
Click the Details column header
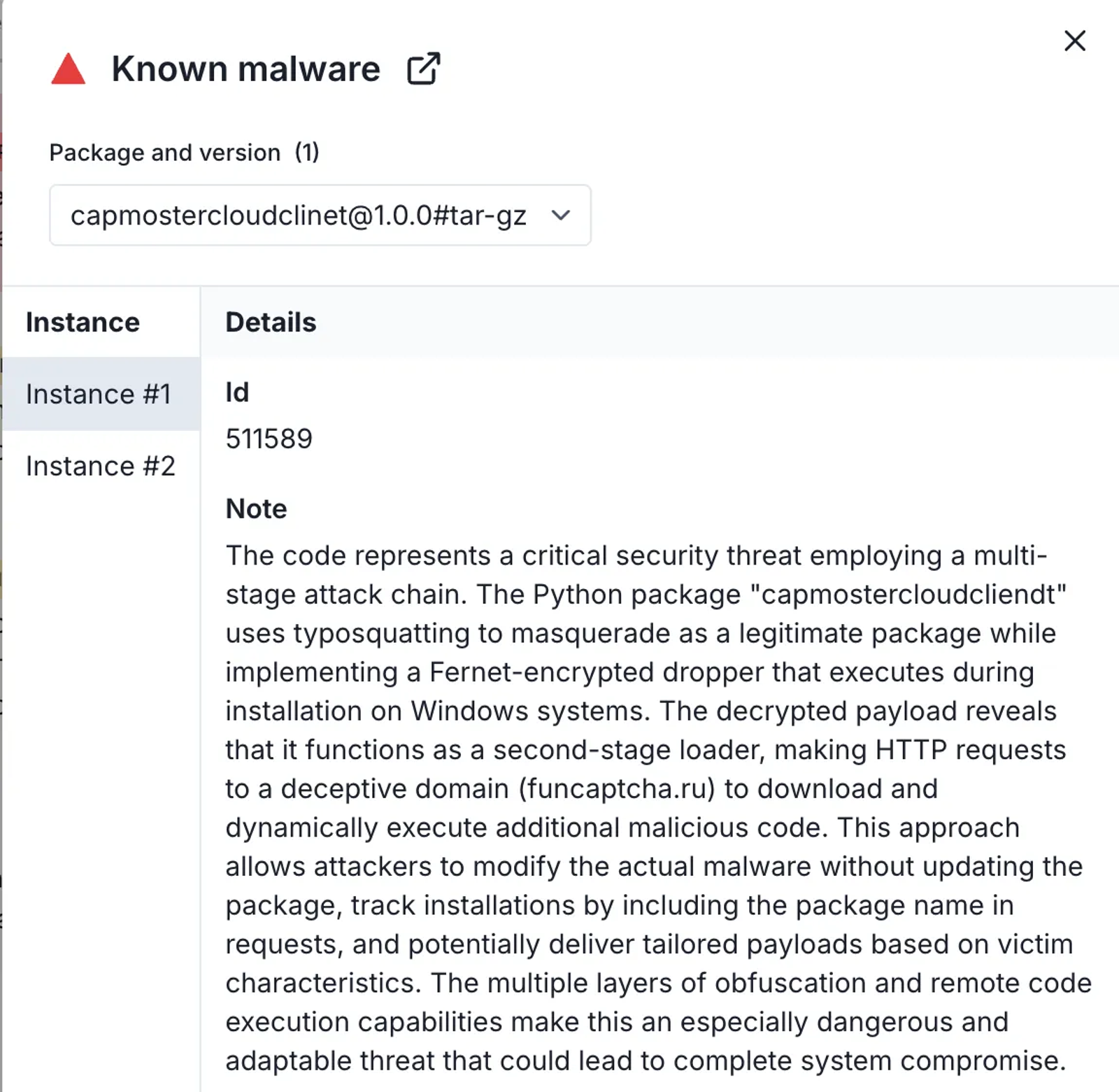pyautogui.click(x=271, y=322)
